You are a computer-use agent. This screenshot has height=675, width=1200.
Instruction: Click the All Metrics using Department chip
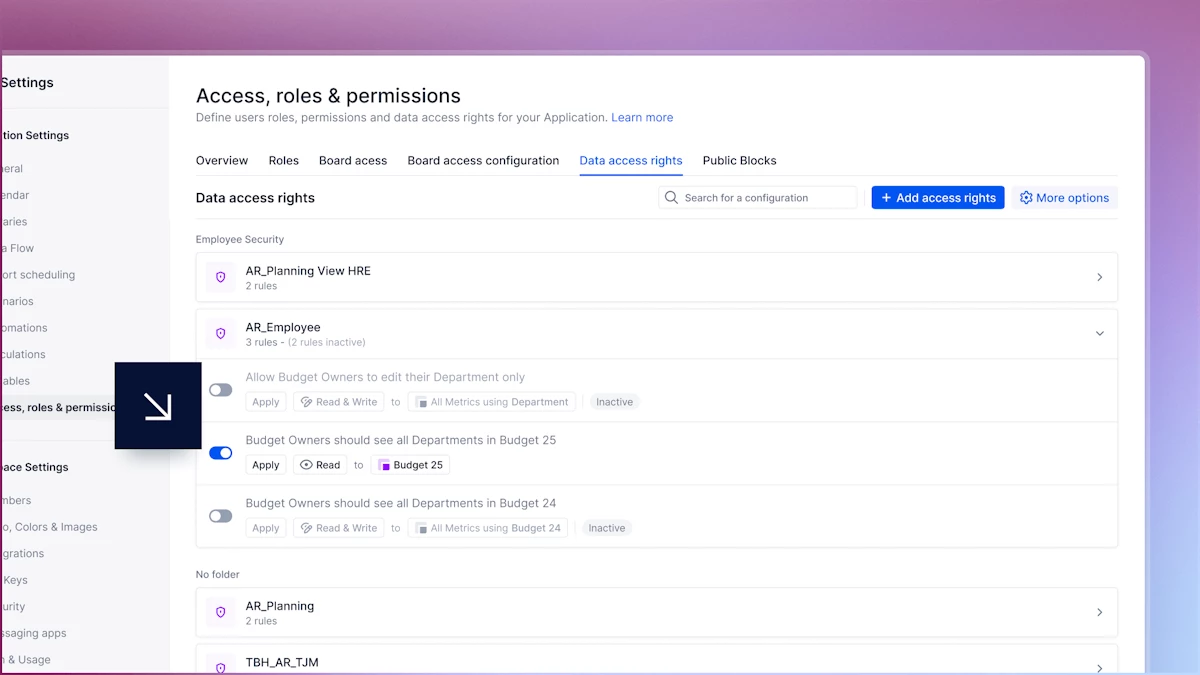tap(492, 402)
